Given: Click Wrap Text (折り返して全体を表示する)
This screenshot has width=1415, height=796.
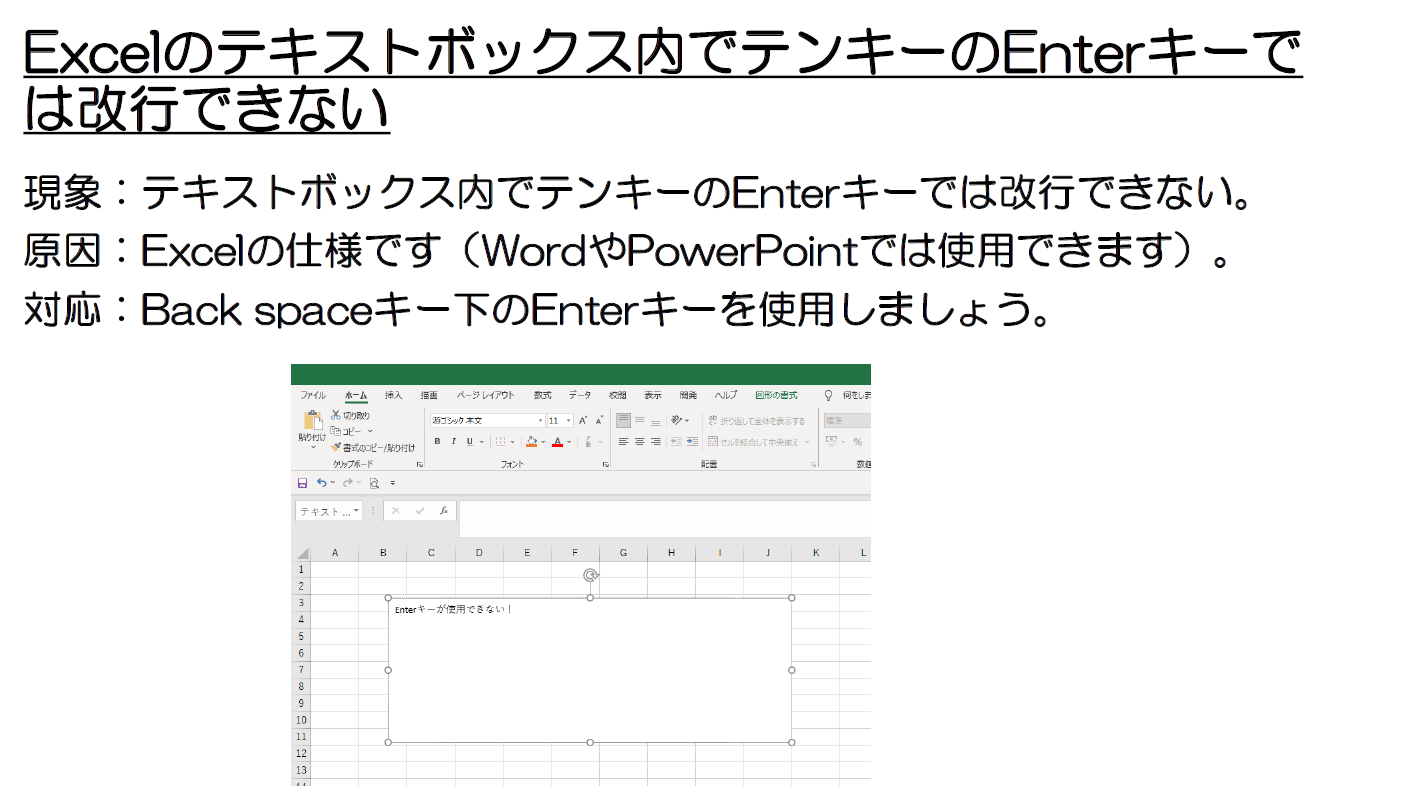Looking at the screenshot, I should 756,421.
